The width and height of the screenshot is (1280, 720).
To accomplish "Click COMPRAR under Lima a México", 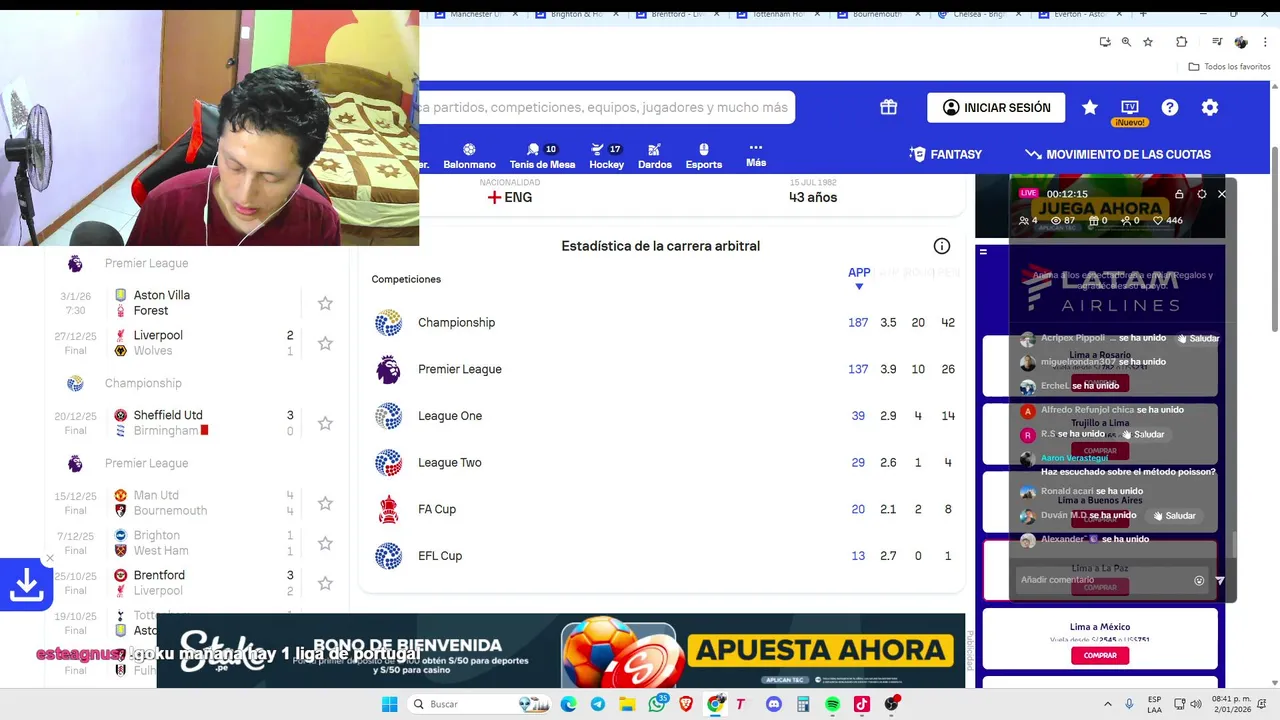I will tap(1100, 656).
